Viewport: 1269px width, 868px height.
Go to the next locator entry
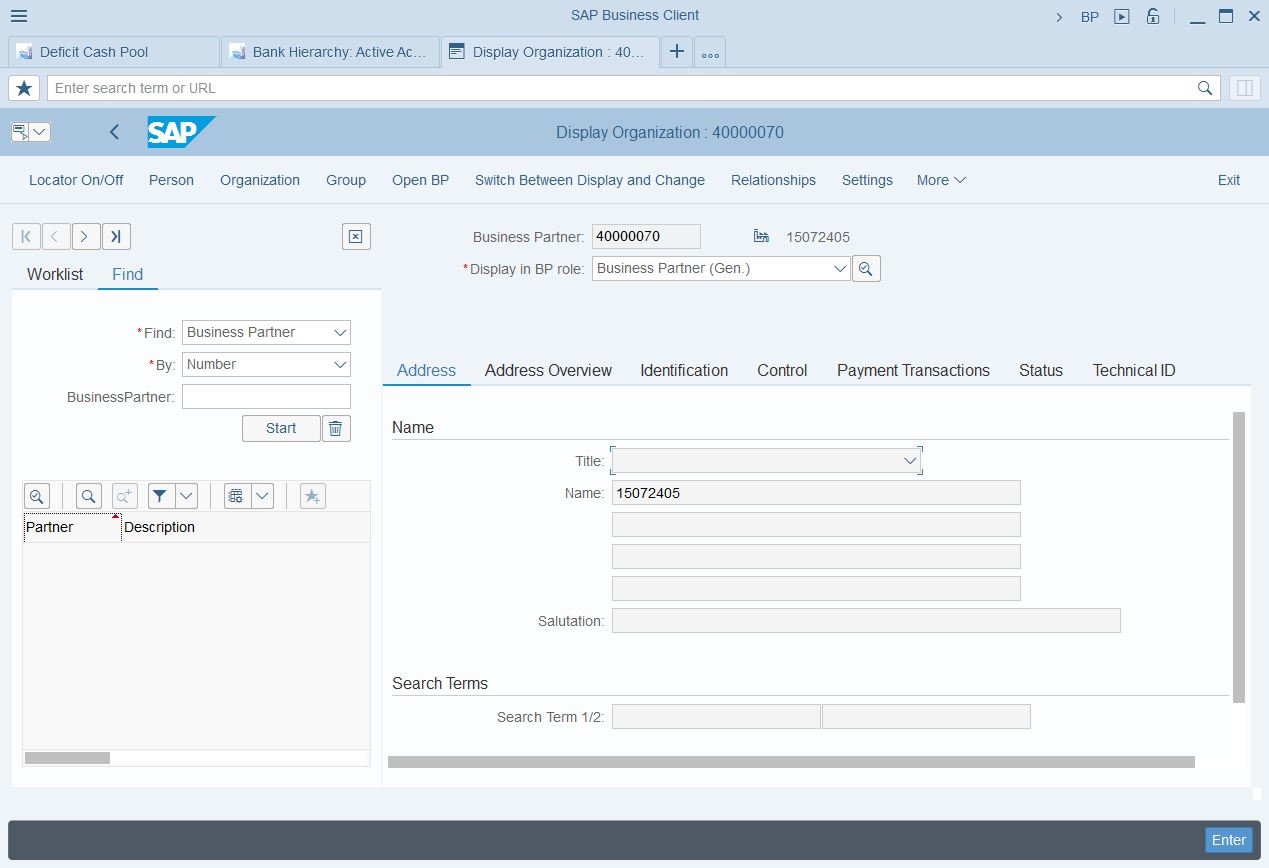pyautogui.click(x=86, y=237)
